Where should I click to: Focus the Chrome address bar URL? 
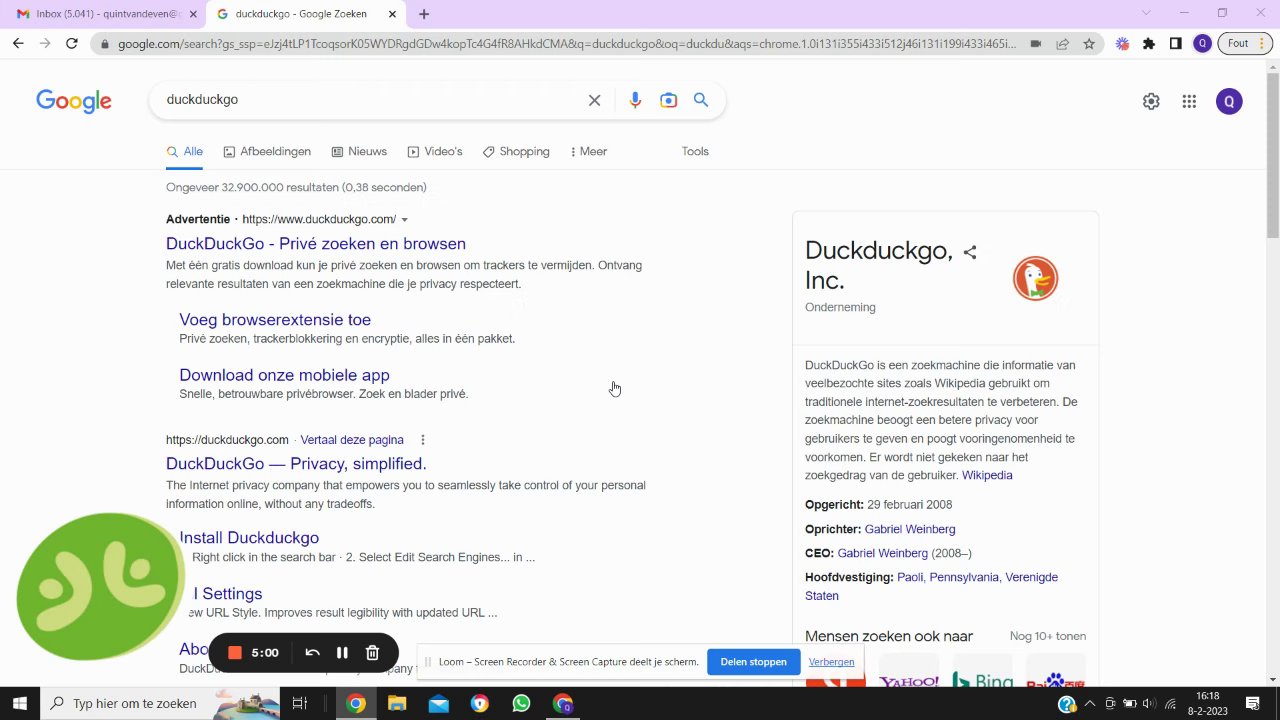tap(566, 44)
